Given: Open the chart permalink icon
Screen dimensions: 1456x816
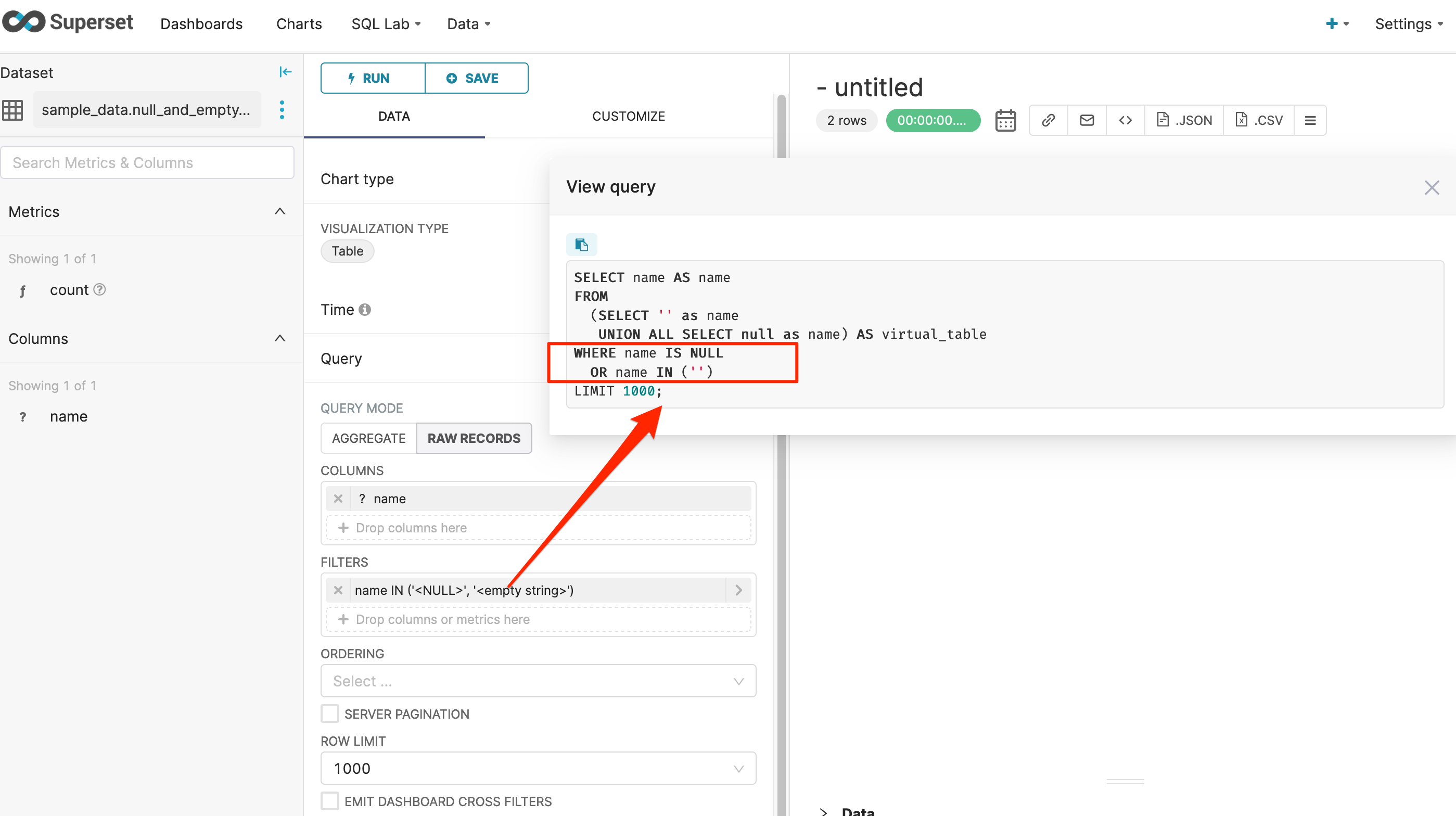Looking at the screenshot, I should coord(1049,120).
